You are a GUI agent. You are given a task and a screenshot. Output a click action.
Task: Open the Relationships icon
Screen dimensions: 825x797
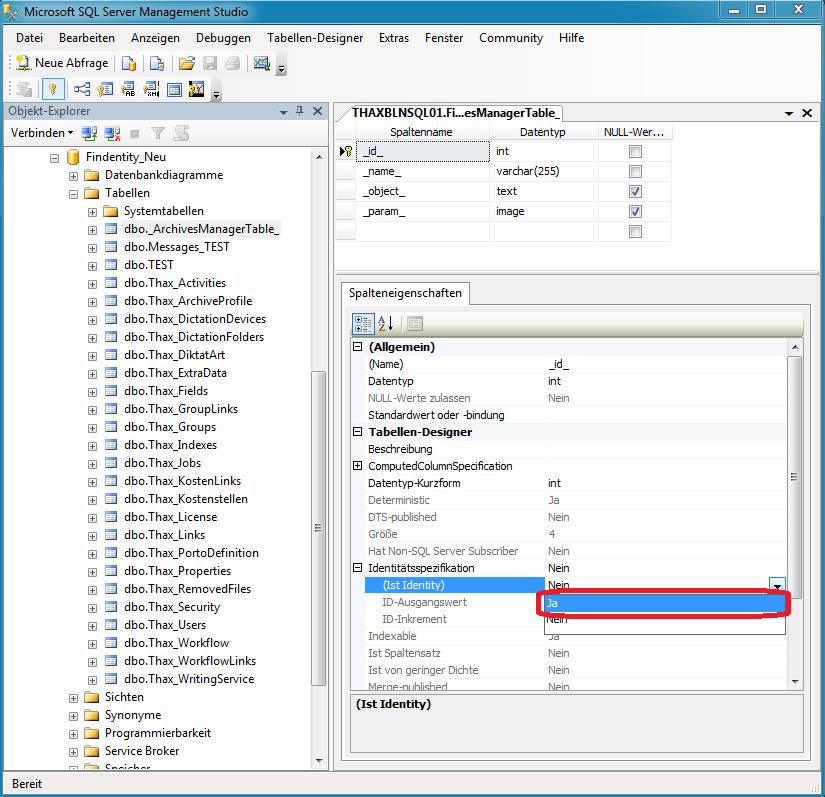tap(82, 89)
